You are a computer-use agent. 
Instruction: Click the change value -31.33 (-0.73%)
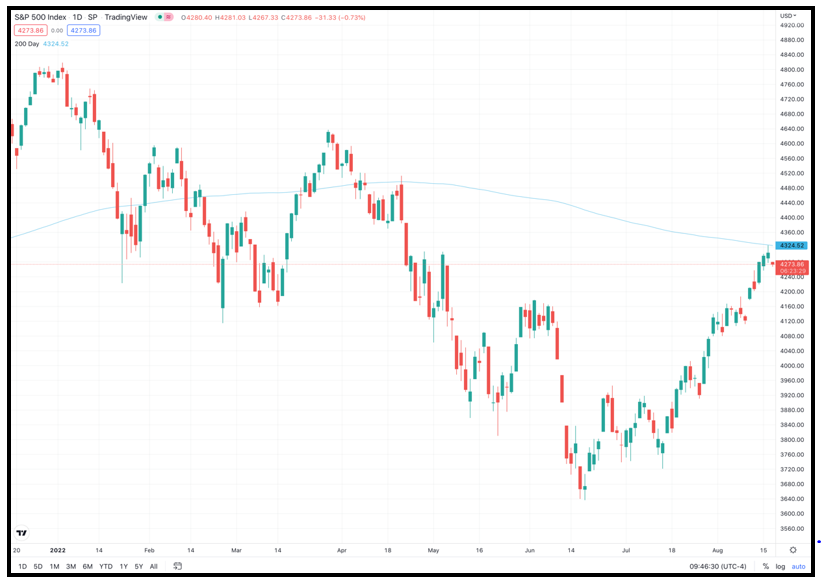(x=341, y=17)
